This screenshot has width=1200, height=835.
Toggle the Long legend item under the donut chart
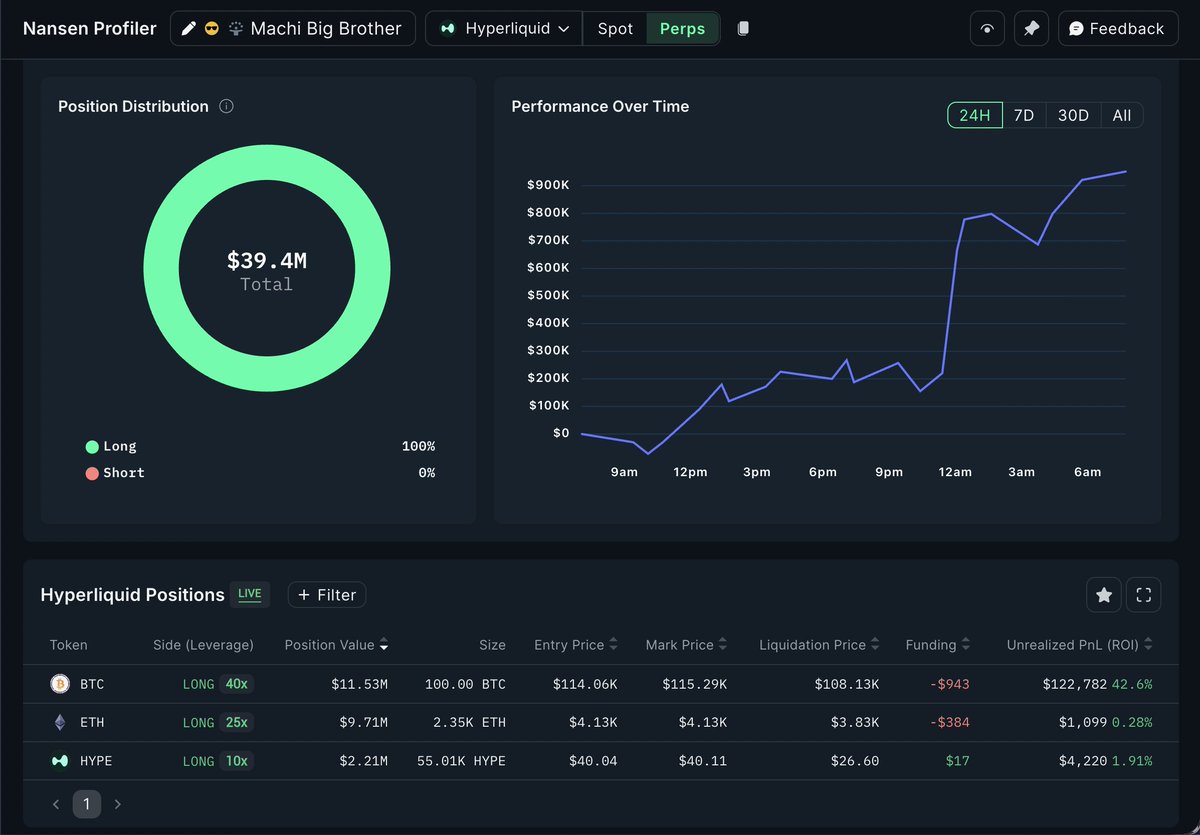point(110,446)
